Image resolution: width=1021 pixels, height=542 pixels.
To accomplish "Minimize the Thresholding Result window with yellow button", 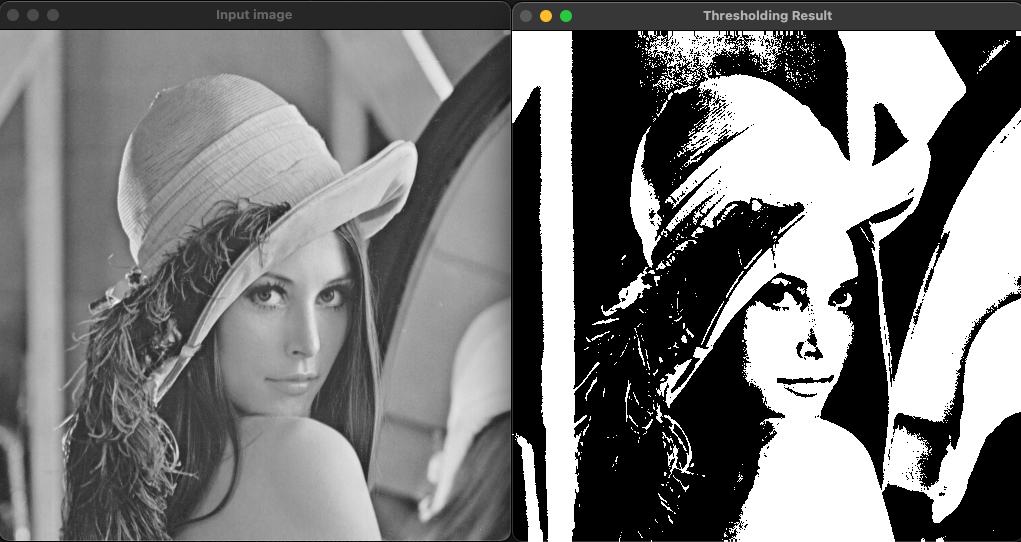I will pos(546,16).
